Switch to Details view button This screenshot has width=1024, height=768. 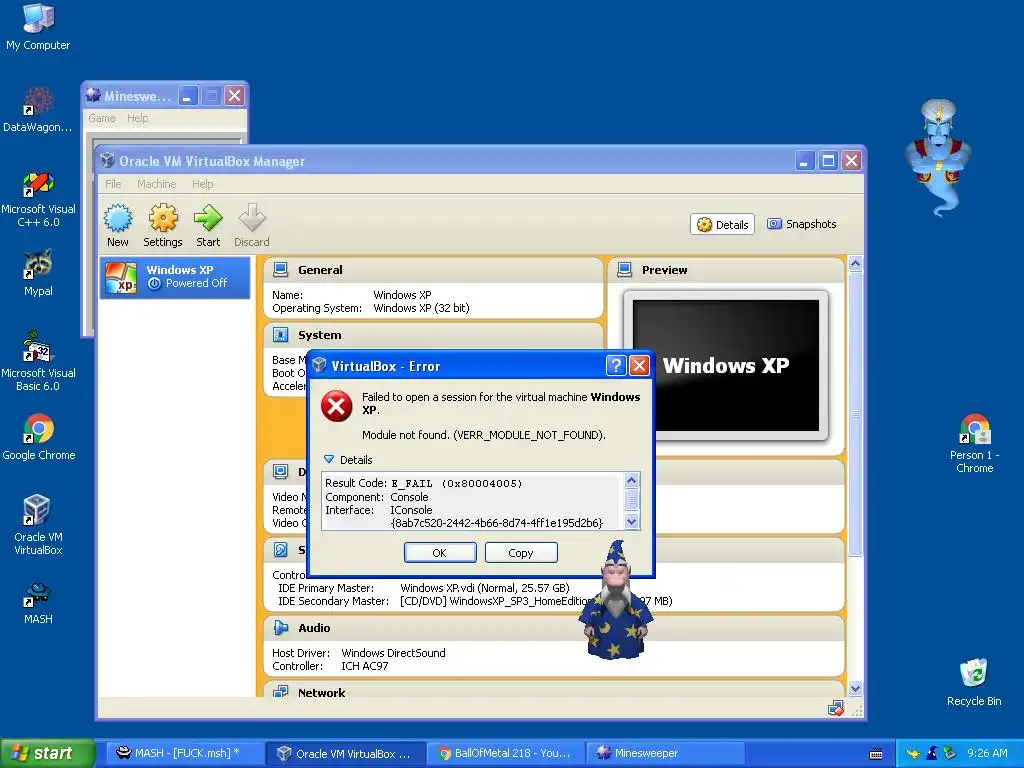[x=722, y=225]
